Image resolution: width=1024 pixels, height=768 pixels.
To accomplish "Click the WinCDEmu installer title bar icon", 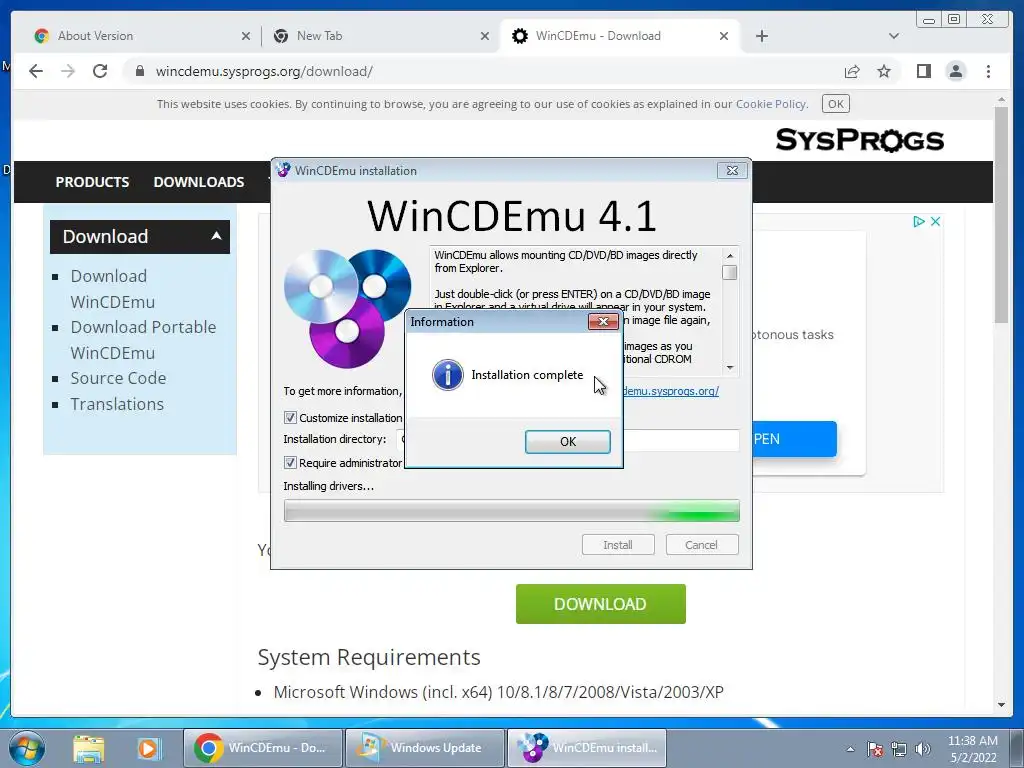I will 283,170.
